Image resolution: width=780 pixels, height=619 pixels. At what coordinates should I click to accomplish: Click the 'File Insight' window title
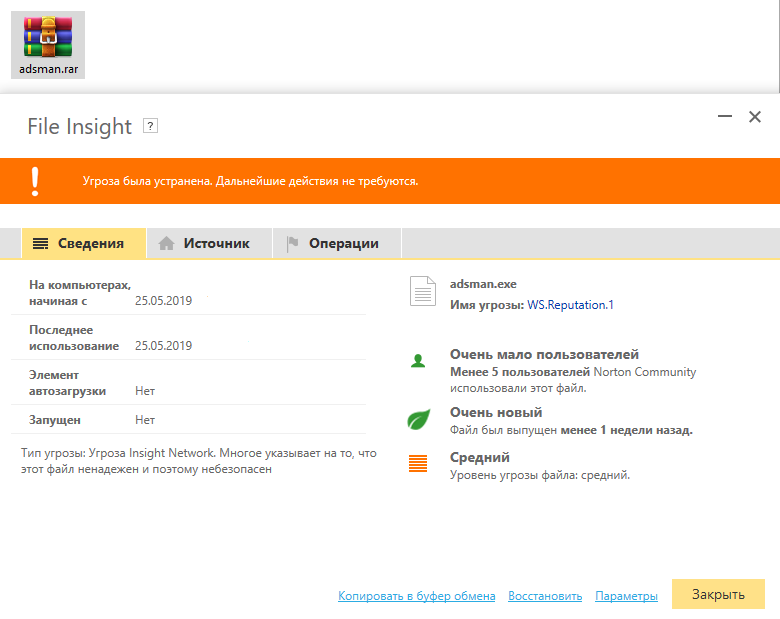80,126
